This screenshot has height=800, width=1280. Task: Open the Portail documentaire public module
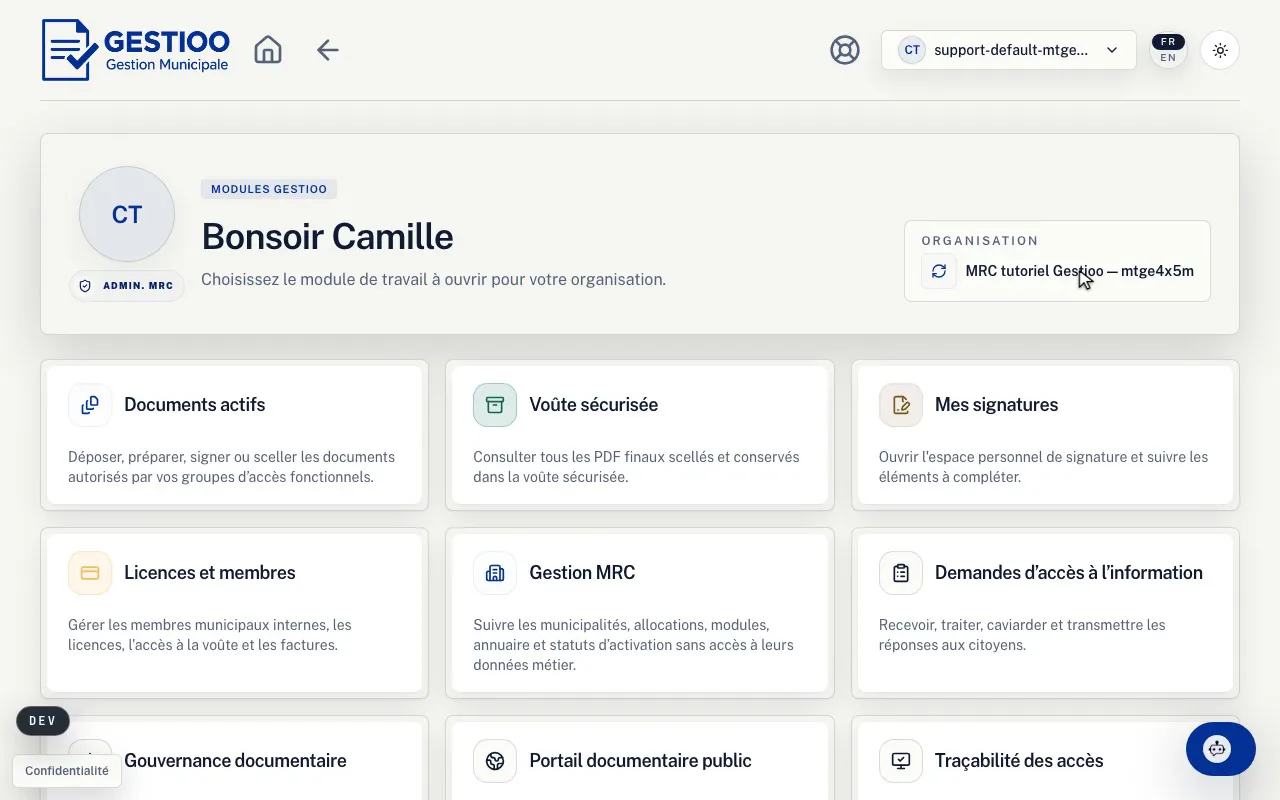pos(640,761)
